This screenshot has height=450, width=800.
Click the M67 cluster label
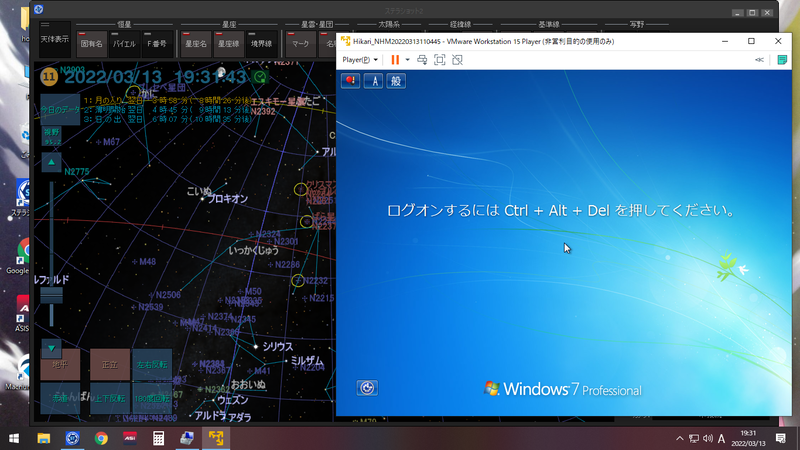point(111,142)
